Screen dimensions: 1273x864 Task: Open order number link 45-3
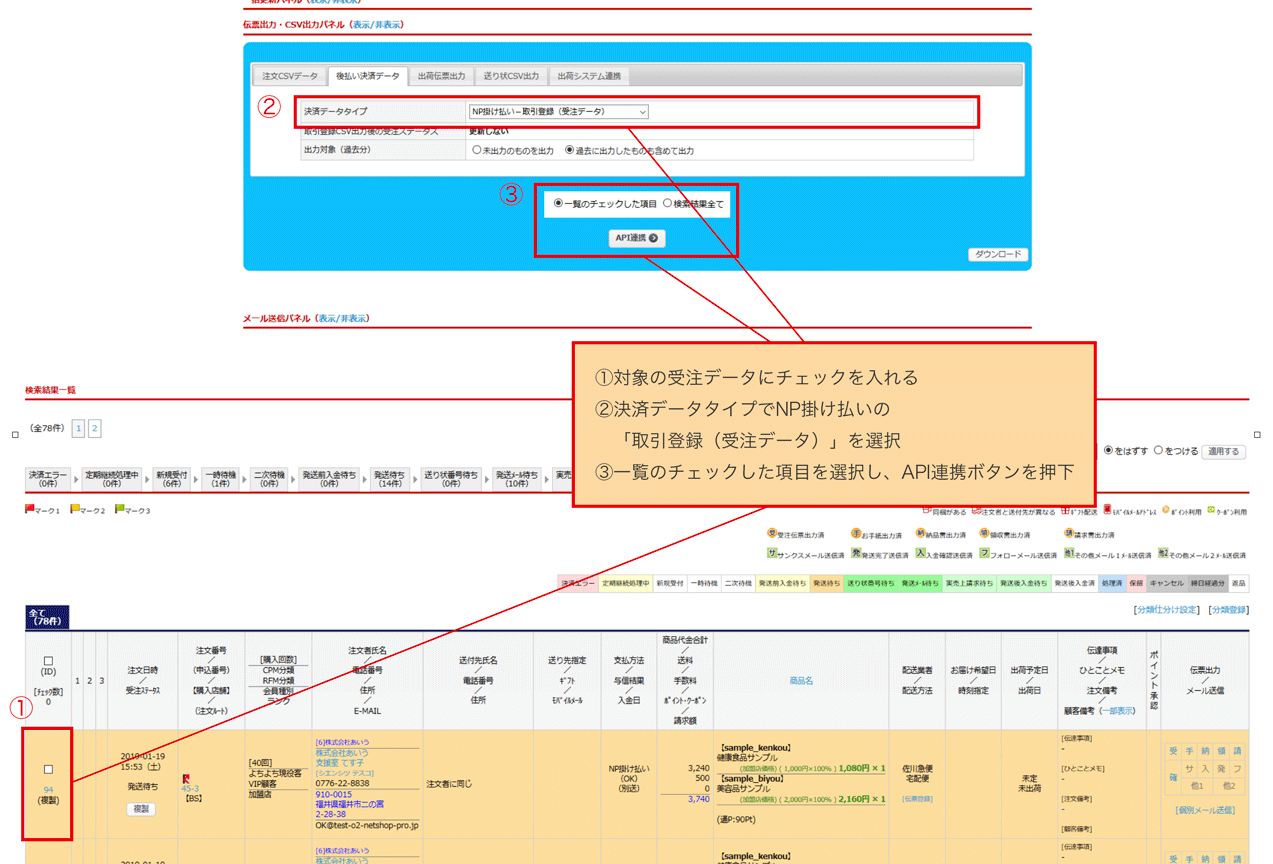pyautogui.click(x=190, y=789)
